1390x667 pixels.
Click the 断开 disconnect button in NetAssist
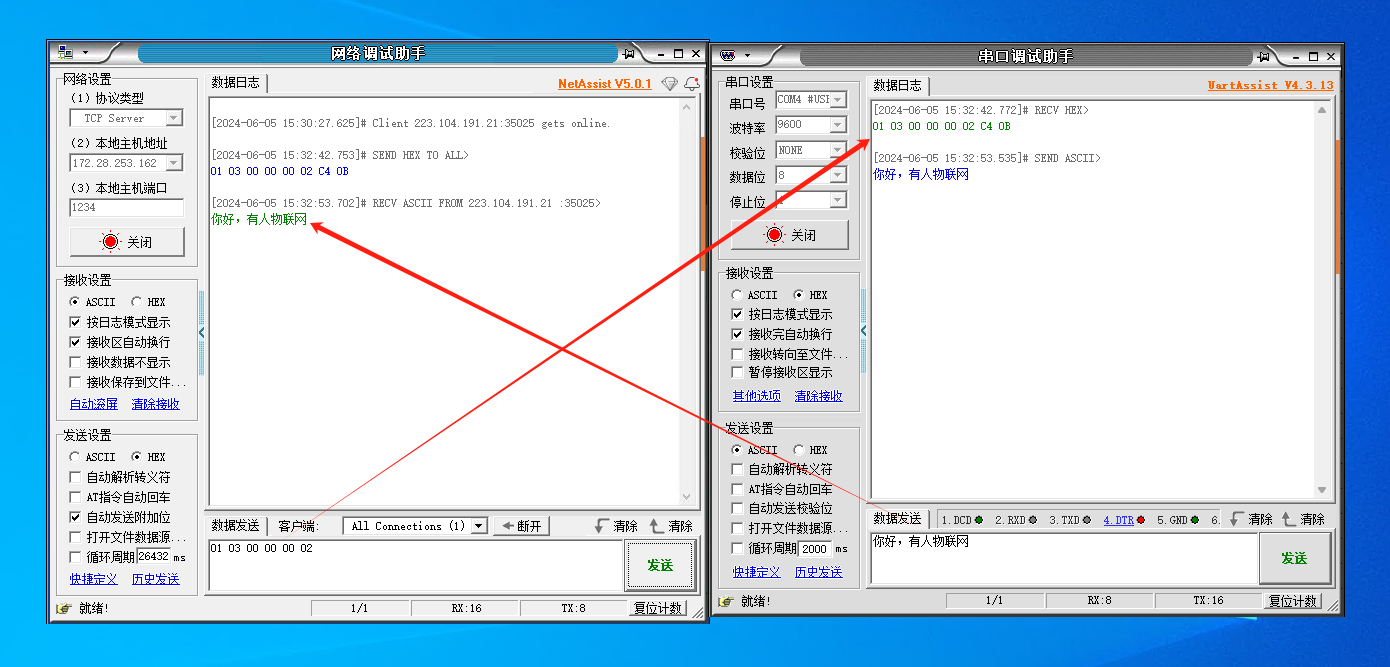(521, 526)
